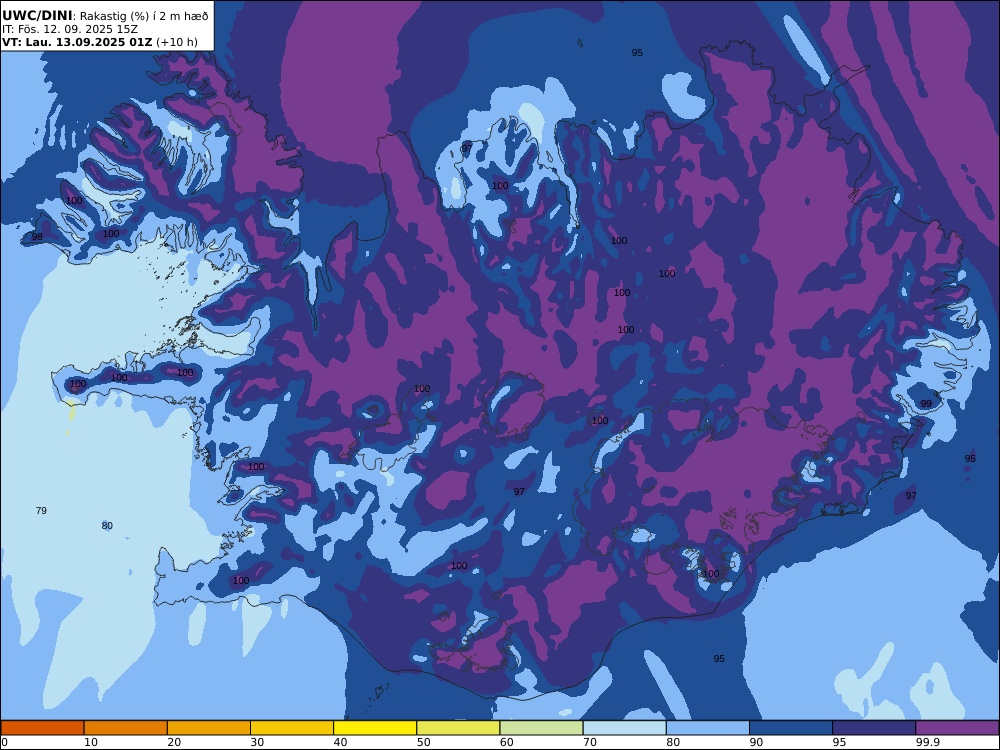1000x750 pixels.
Task: Click the legend tick label '60'
Action: [507, 742]
